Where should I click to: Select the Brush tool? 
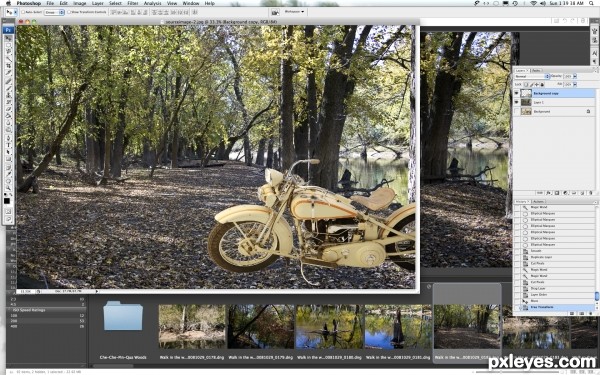[8, 89]
